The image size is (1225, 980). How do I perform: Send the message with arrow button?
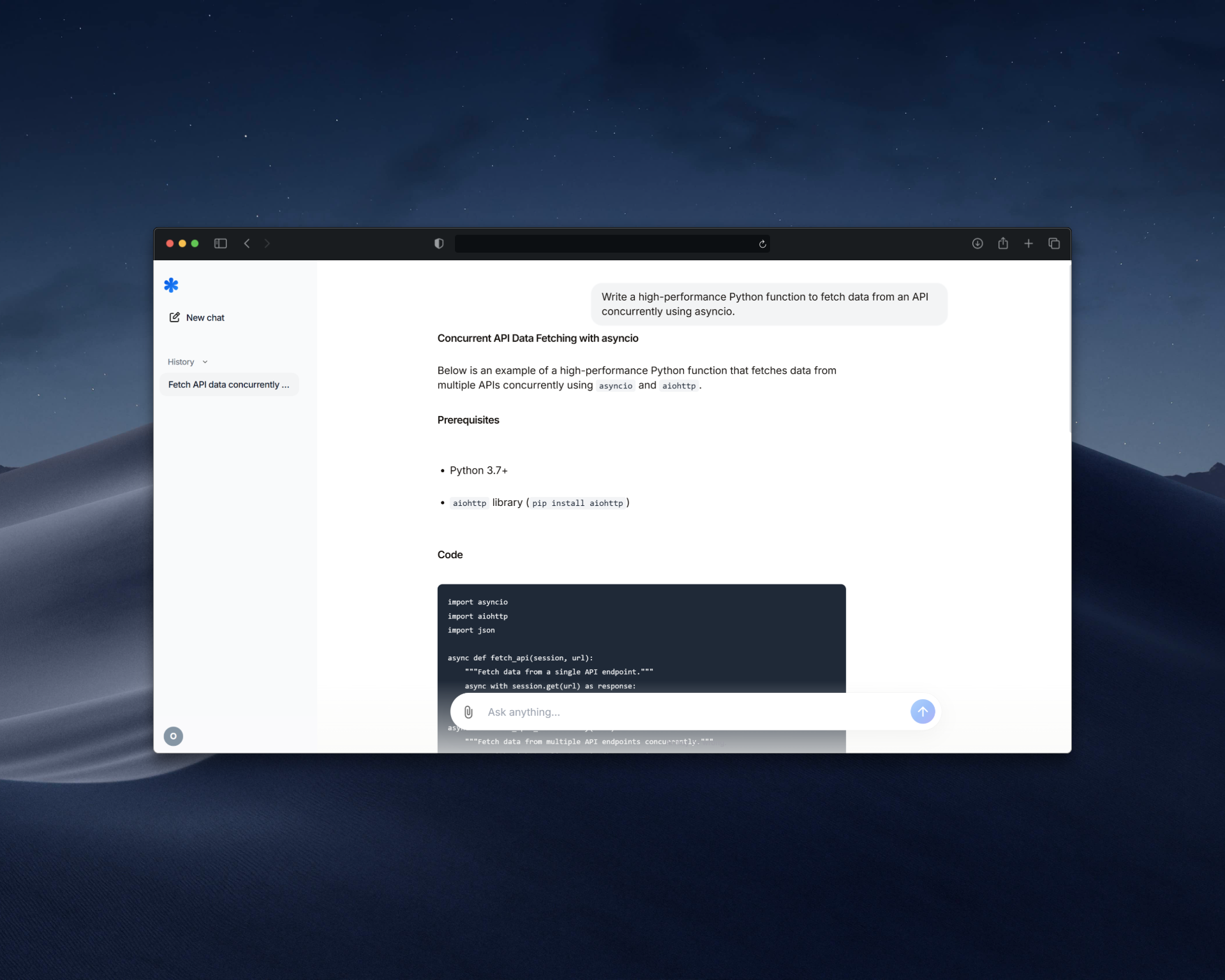923,711
